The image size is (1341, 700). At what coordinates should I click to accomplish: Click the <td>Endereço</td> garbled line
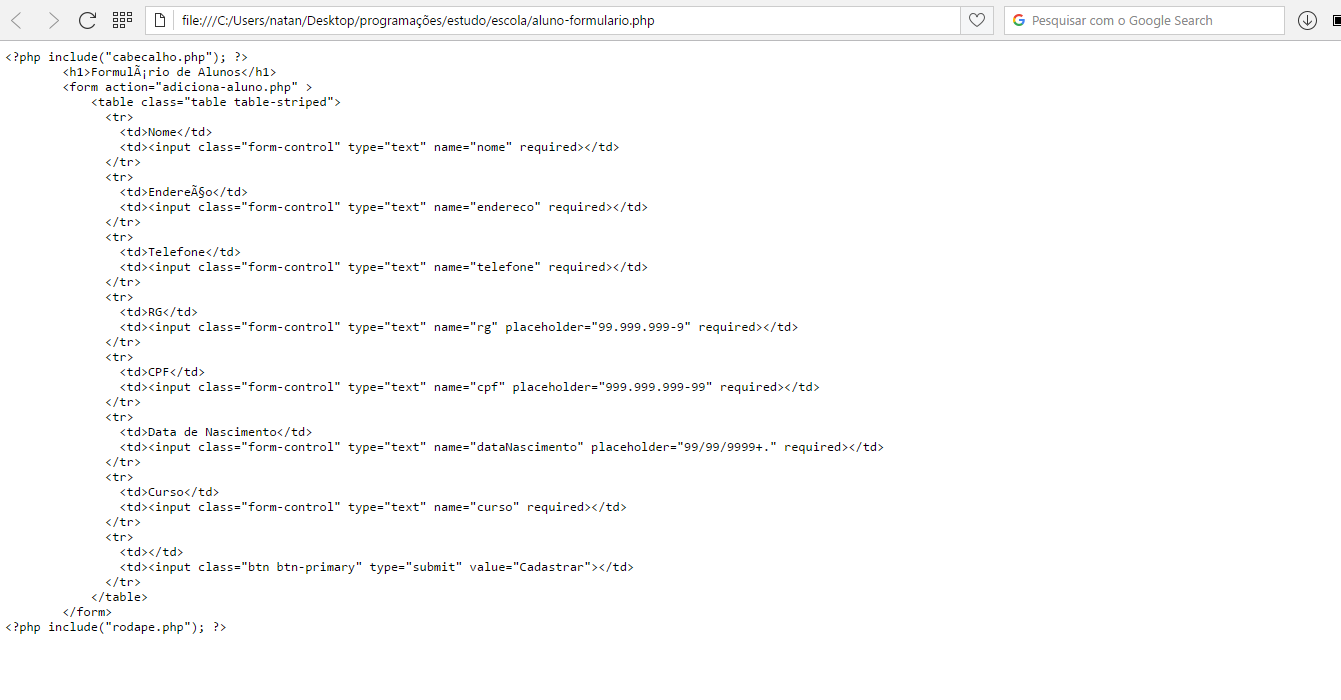pos(184,192)
